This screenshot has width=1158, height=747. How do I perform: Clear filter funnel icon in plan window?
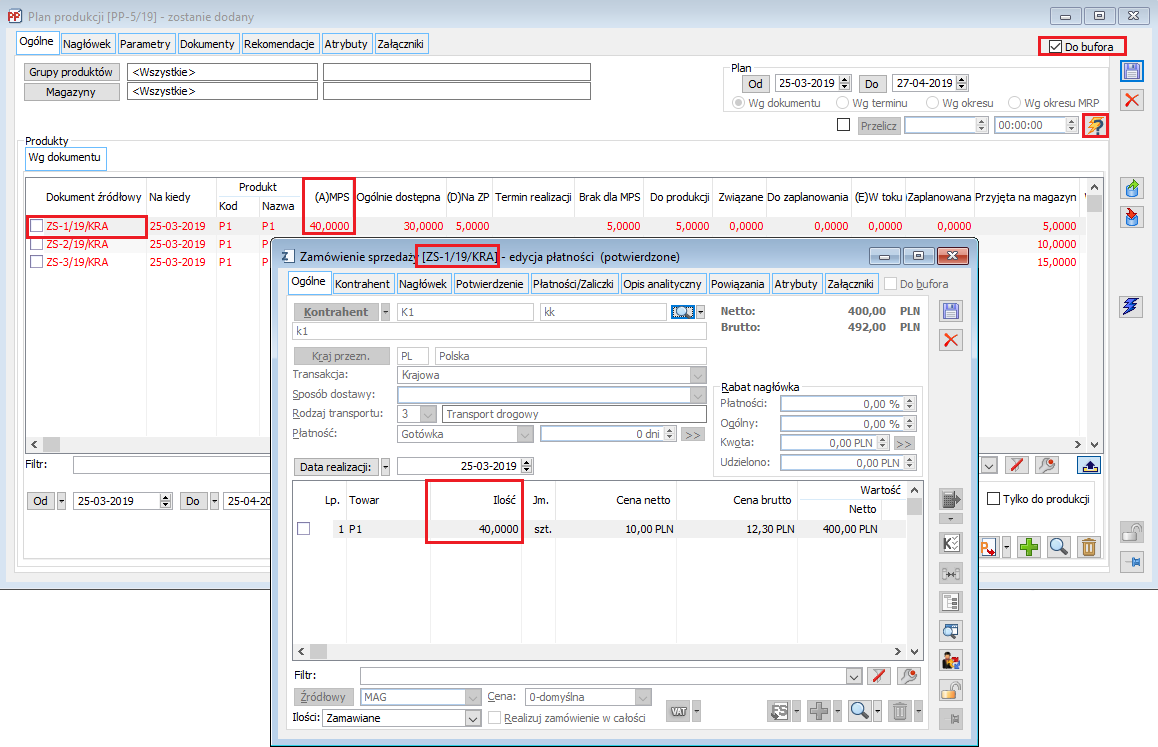click(x=1017, y=465)
